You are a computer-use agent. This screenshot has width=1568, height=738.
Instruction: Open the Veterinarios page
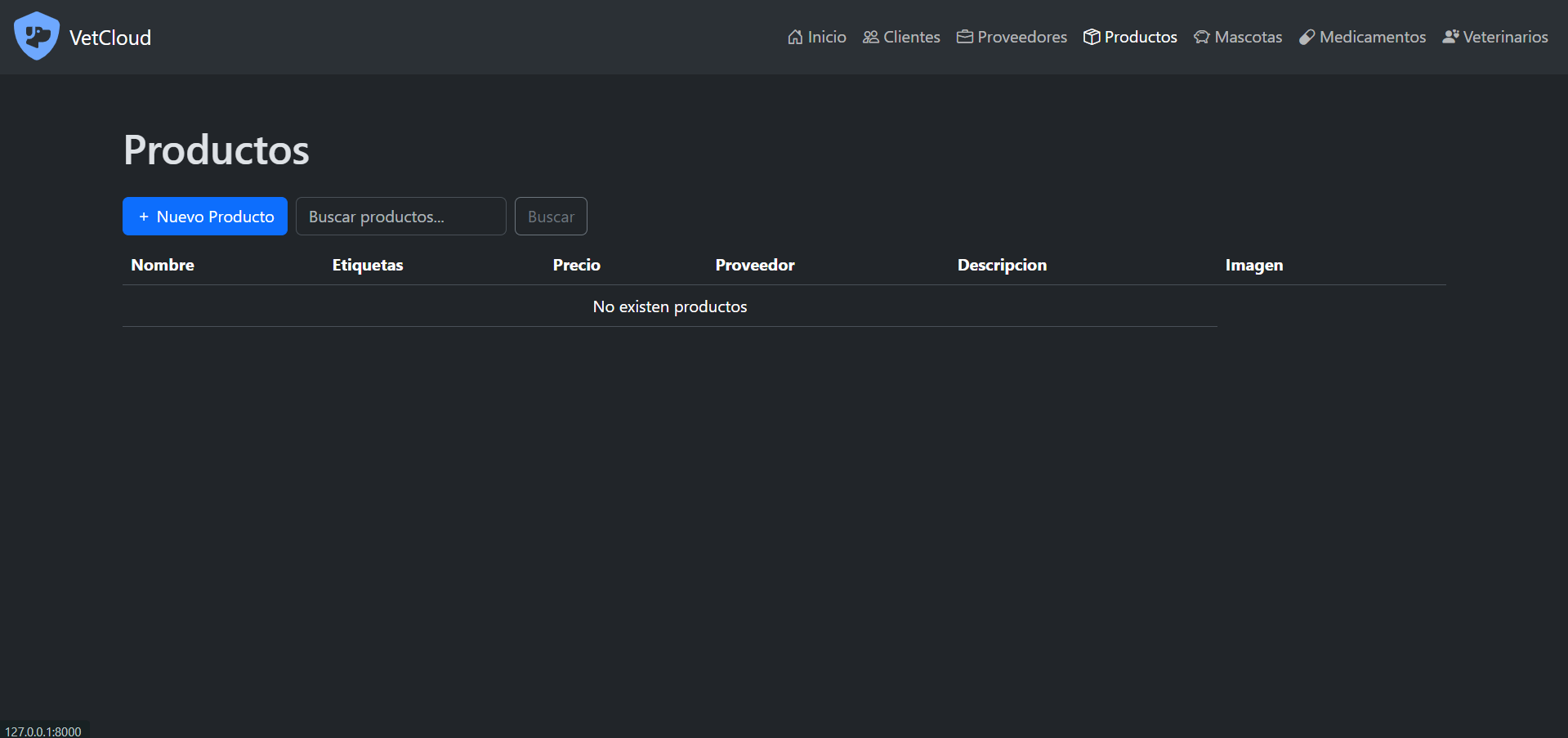[x=1505, y=37]
